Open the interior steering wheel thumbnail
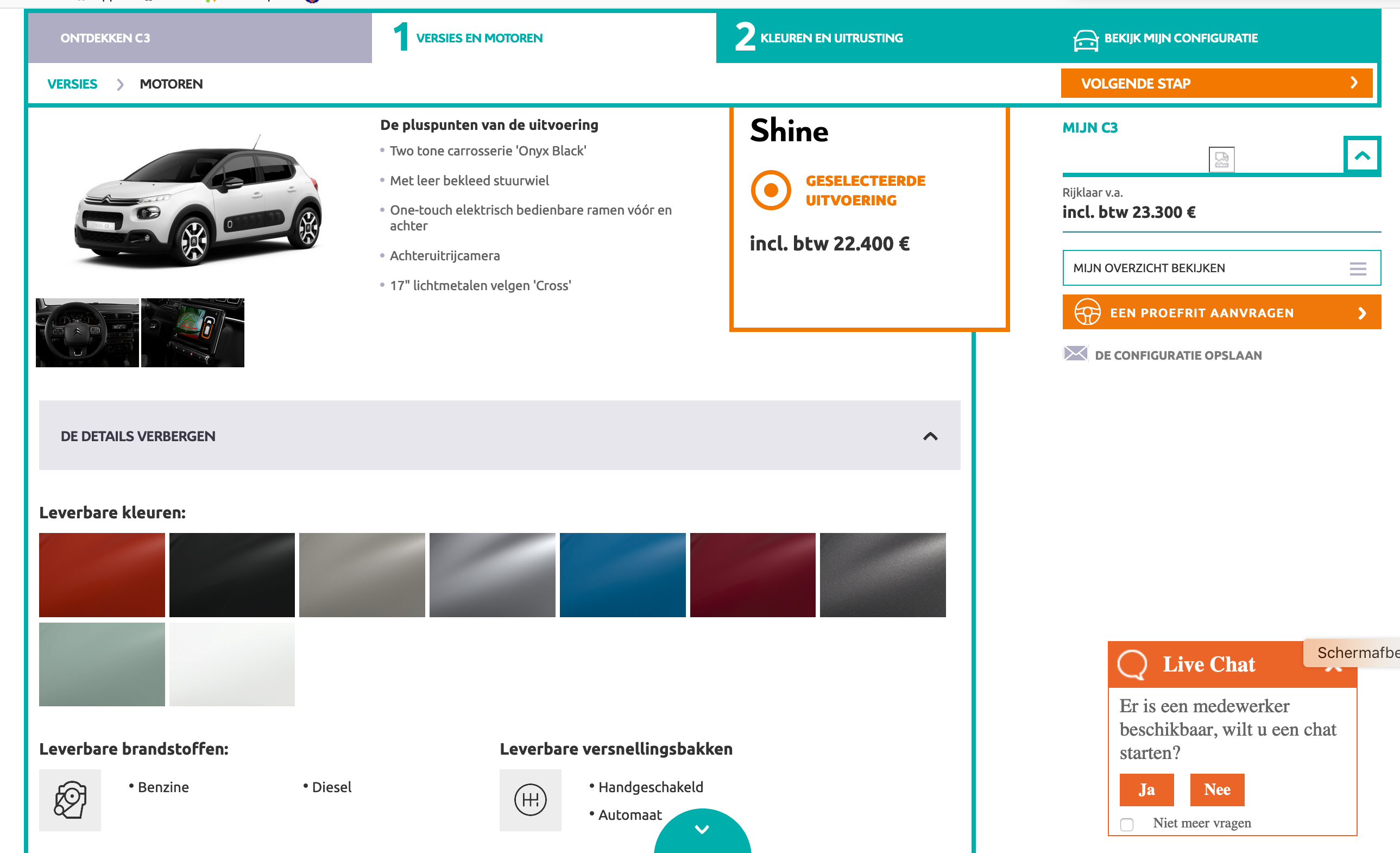This screenshot has height=853, width=1400. click(87, 333)
